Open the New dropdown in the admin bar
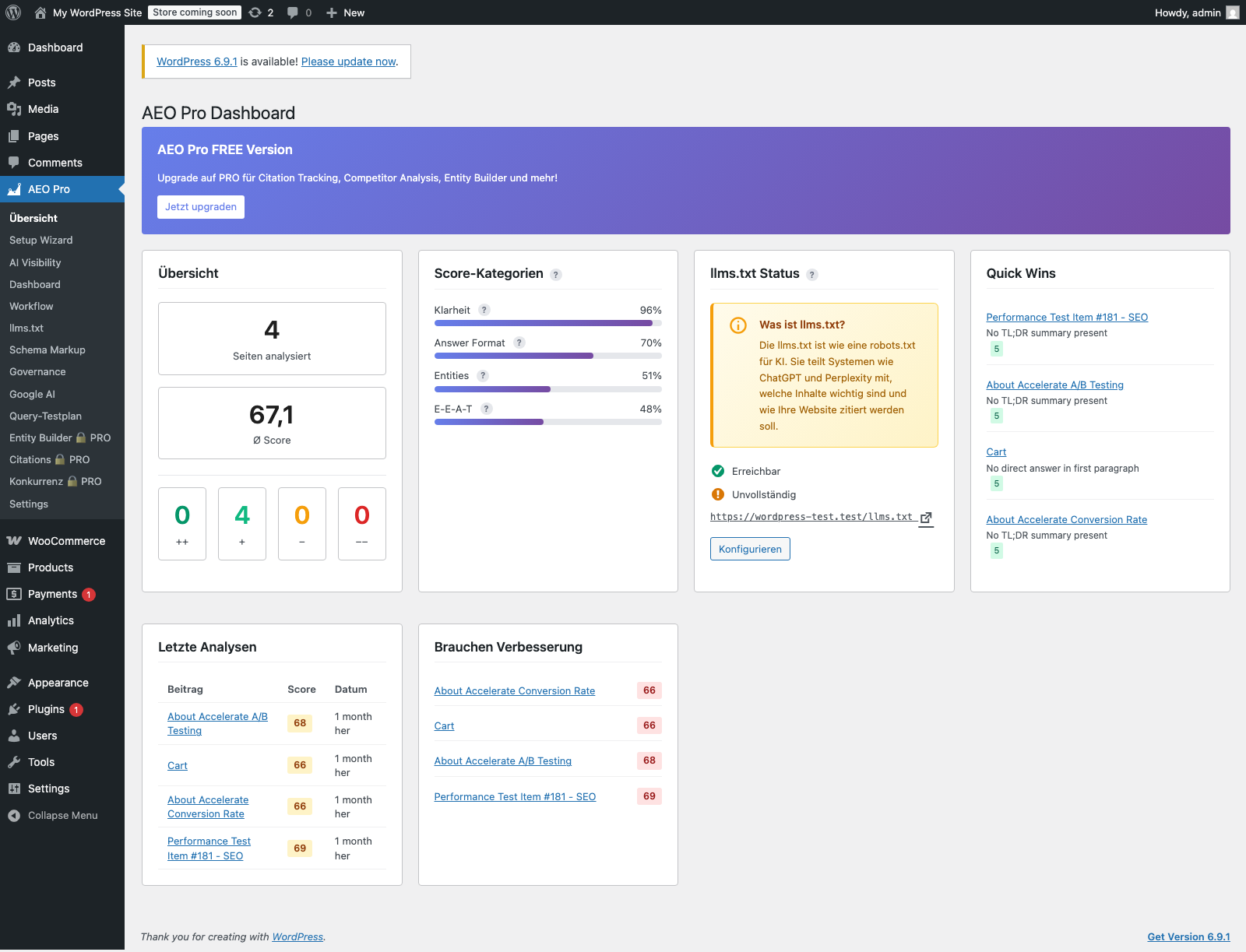The image size is (1246, 952). 345,12
